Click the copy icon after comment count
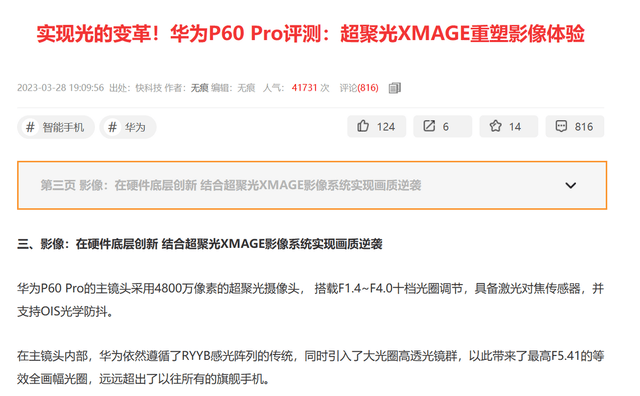Screen dimensions: 640x396 tap(395, 88)
